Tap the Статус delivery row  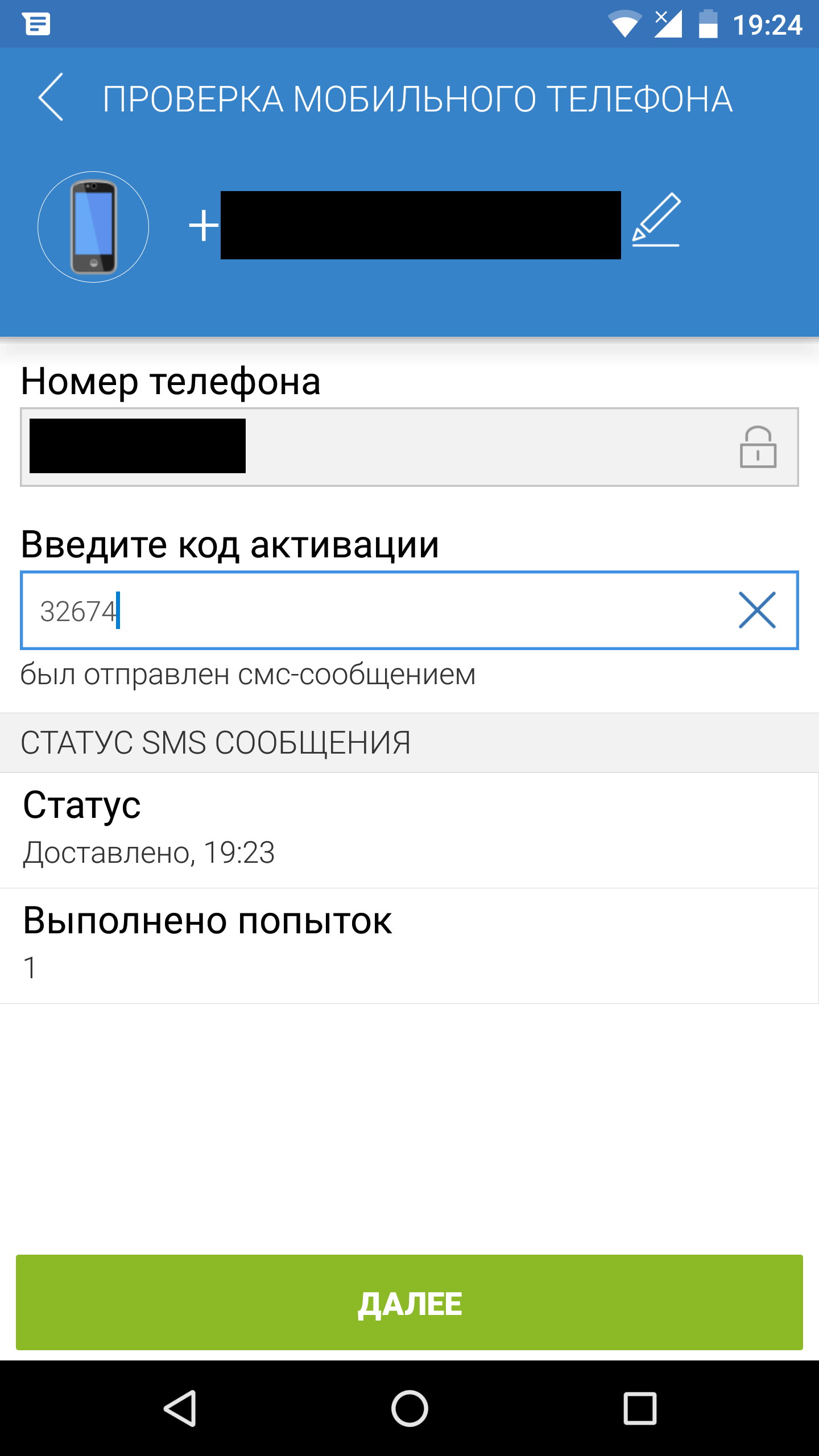(x=409, y=830)
